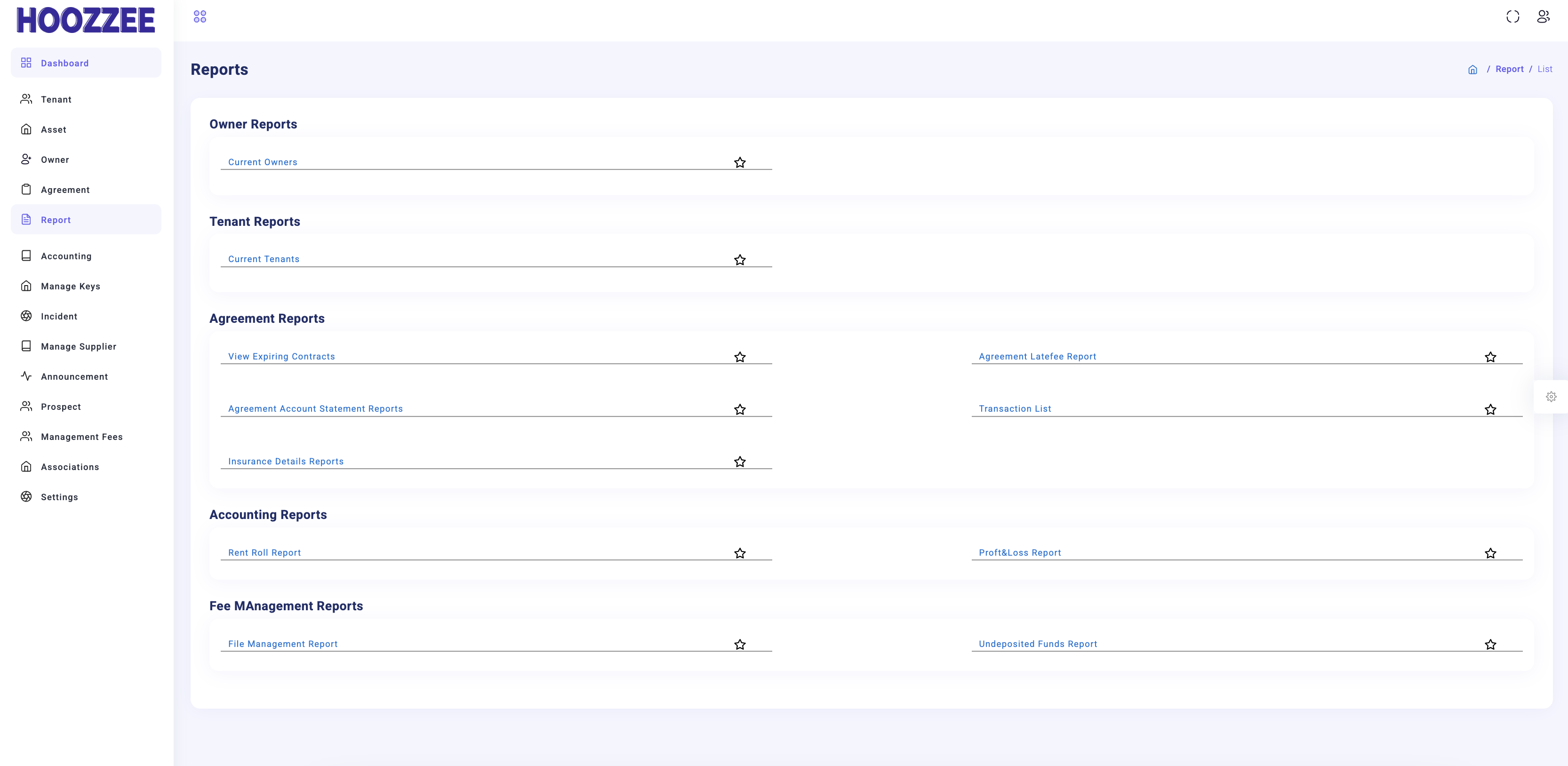Click the Announcement pulse icon
This screenshot has height=766, width=1568.
pos(26,376)
